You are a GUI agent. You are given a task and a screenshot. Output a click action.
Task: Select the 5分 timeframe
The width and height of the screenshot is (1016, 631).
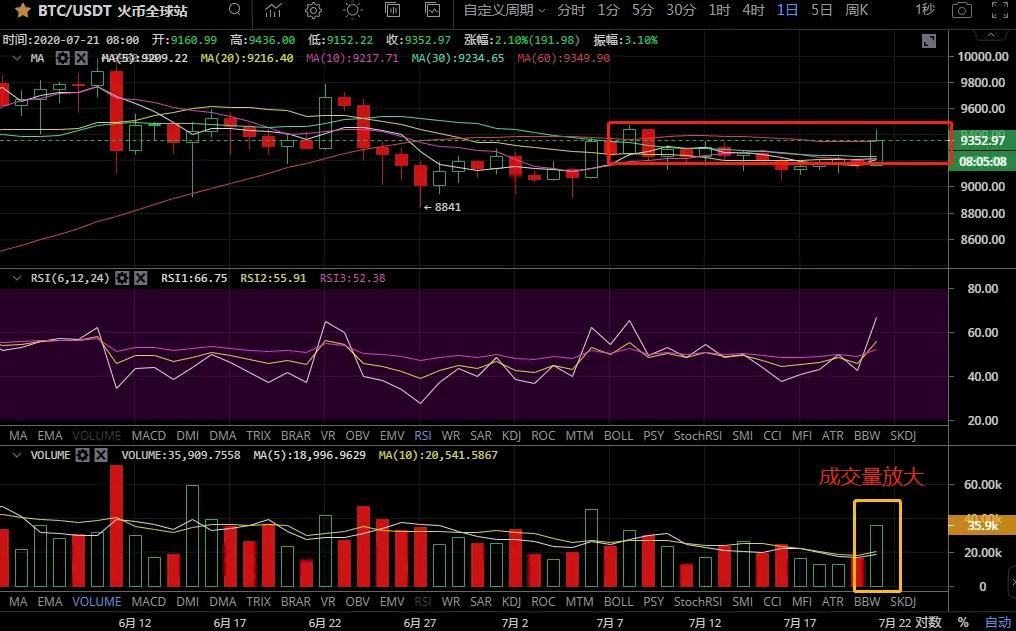click(643, 10)
